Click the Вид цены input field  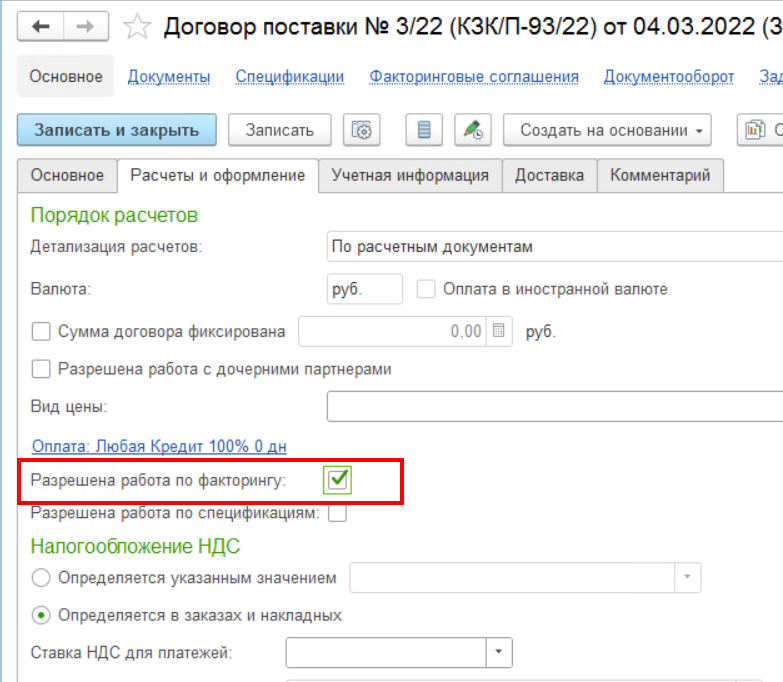(x=555, y=406)
